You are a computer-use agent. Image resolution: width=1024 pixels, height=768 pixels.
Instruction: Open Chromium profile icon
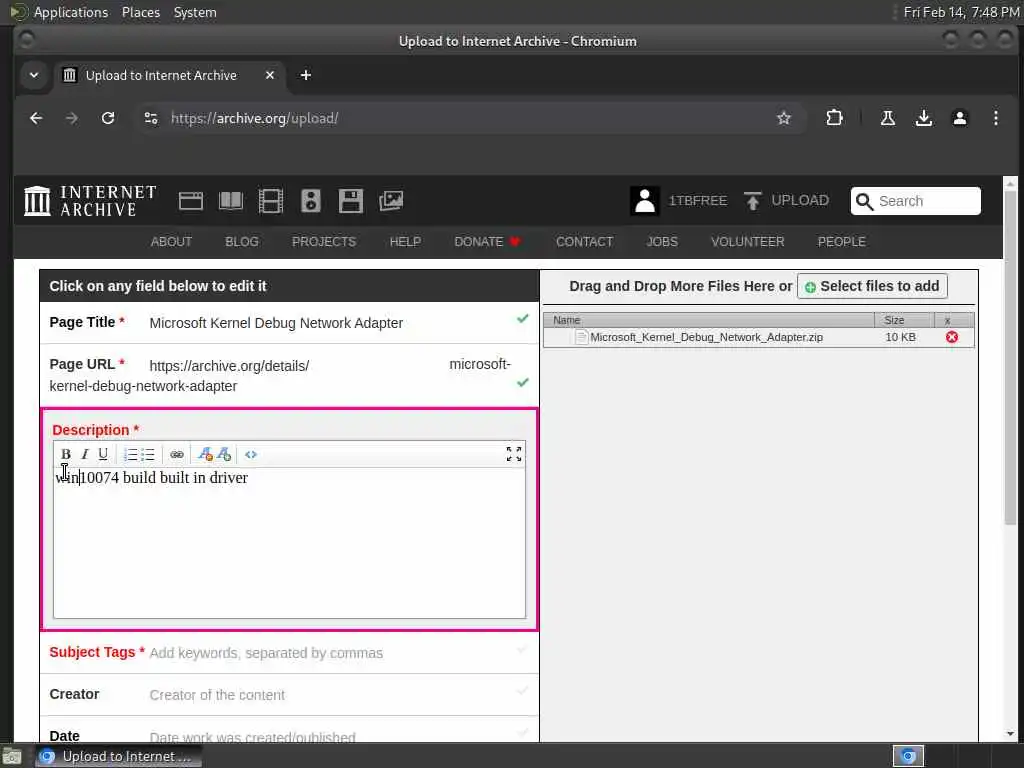(959, 118)
